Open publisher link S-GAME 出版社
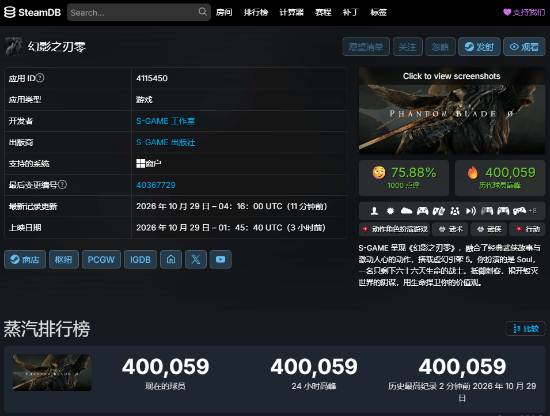Viewport: 550px width, 416px height. (166, 142)
